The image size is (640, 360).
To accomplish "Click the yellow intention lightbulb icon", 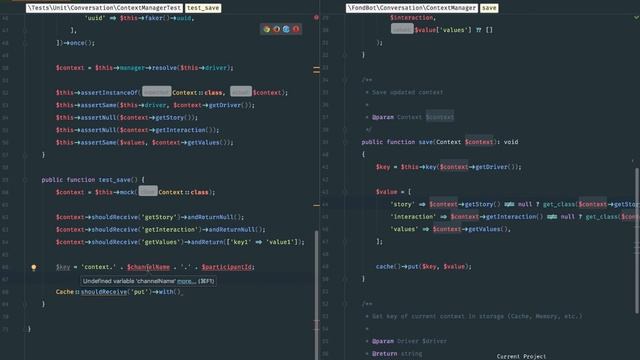I will (34, 267).
